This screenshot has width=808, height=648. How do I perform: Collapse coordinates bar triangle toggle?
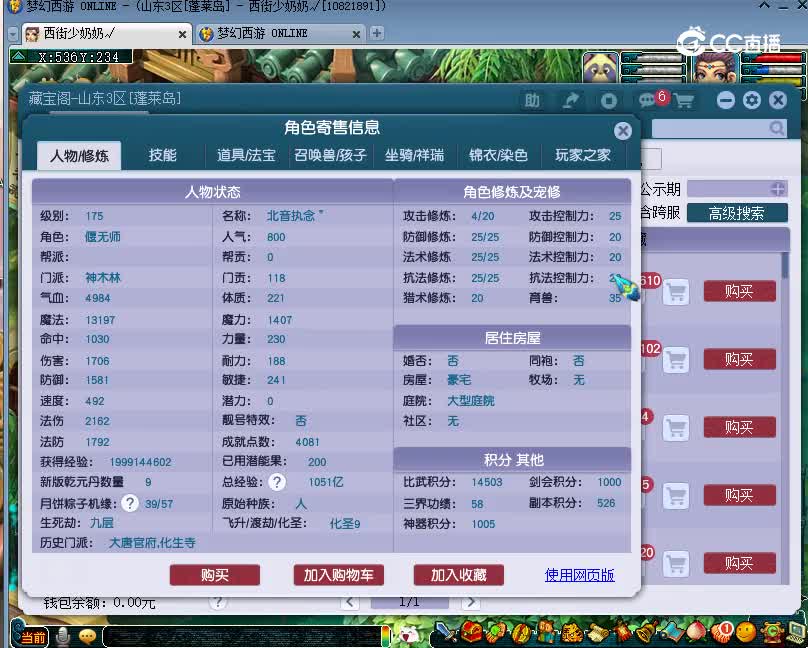(x=19, y=56)
